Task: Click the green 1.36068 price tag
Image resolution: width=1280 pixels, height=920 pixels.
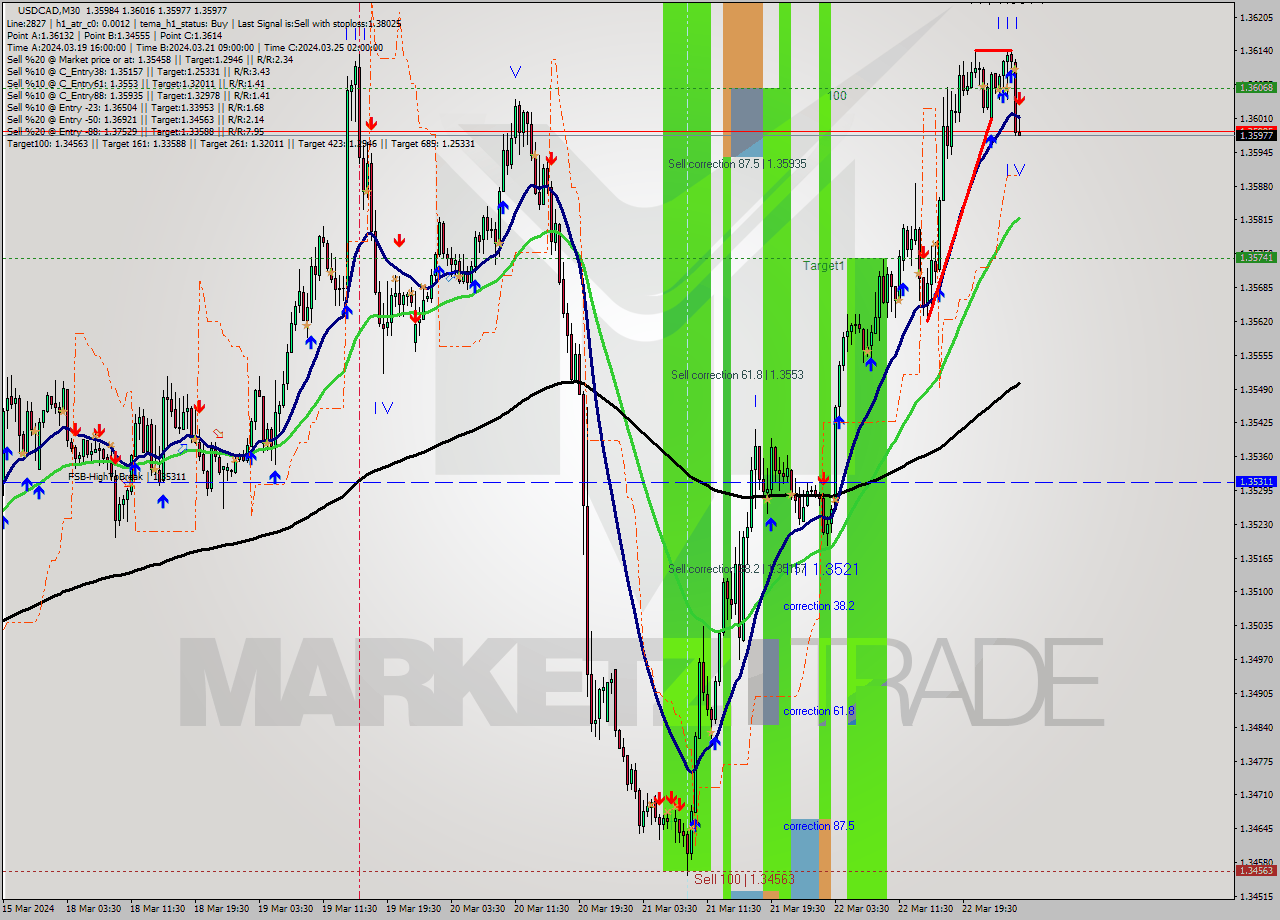Action: (x=1256, y=87)
